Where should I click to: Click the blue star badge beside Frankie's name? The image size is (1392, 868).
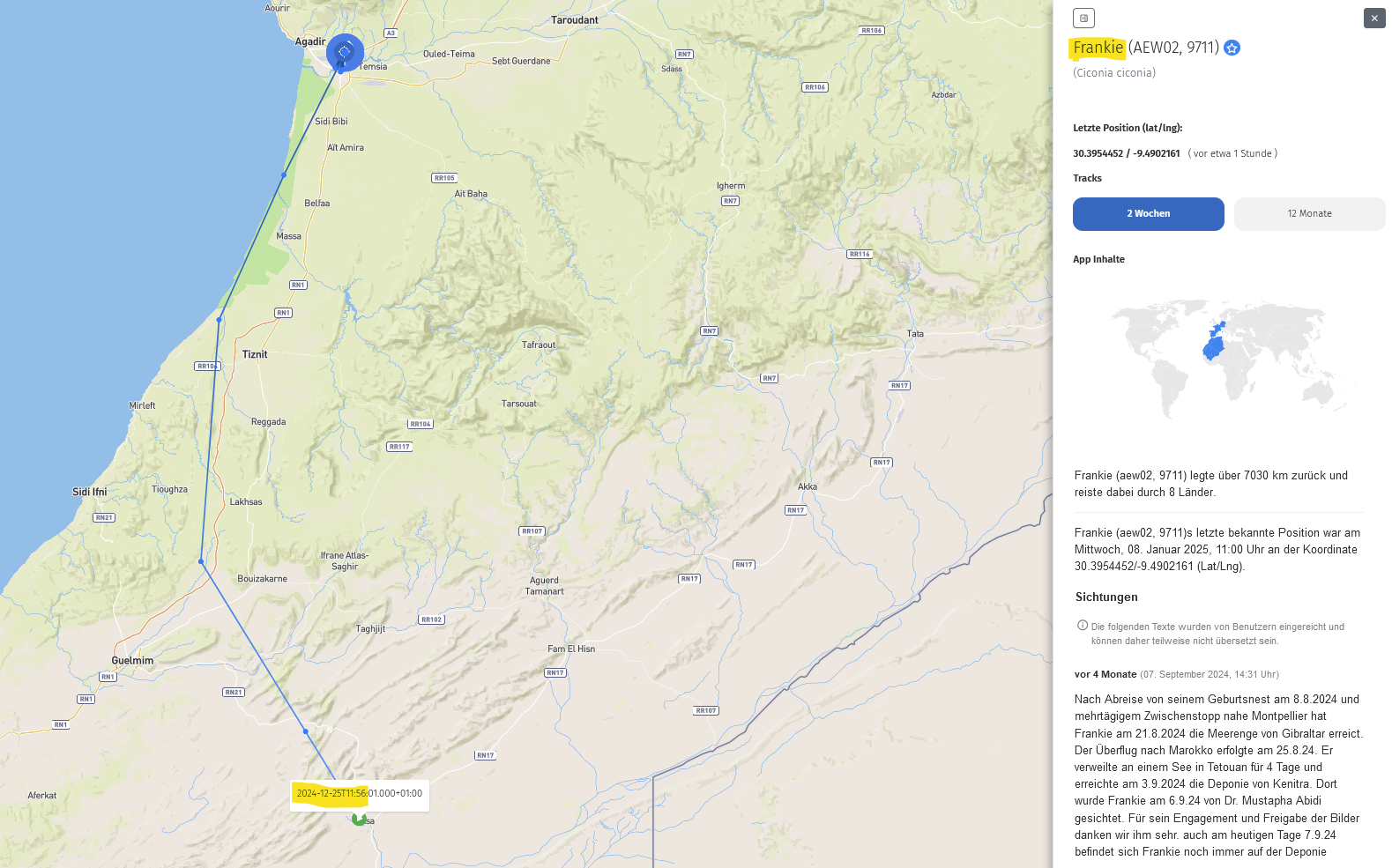tap(1232, 48)
